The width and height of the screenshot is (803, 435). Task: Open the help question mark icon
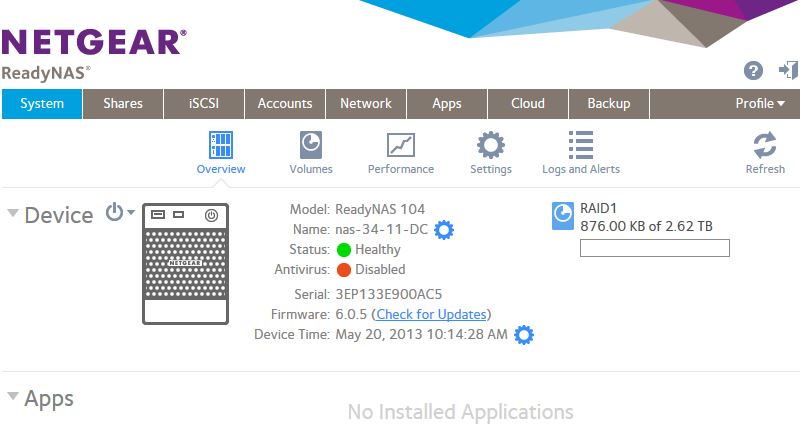tap(753, 71)
